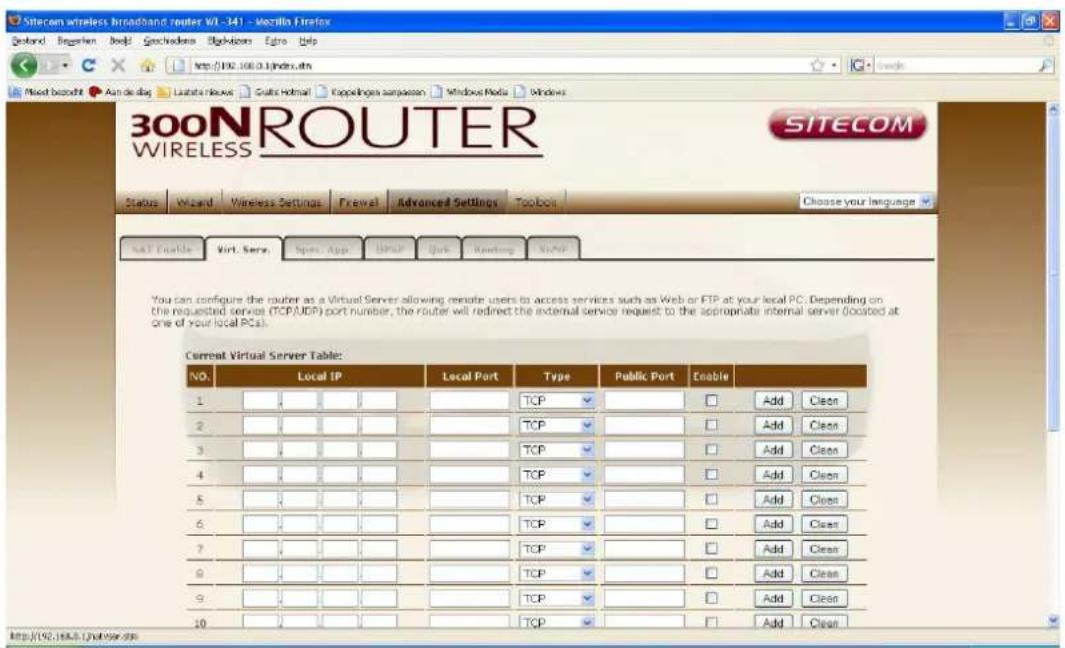
Task: Click the Local Port field in row 1
Action: (469, 401)
